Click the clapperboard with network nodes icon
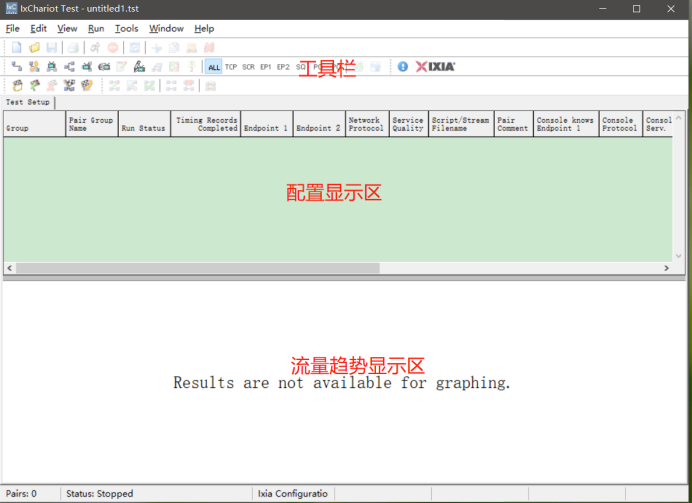This screenshot has height=503, width=692. [69, 86]
